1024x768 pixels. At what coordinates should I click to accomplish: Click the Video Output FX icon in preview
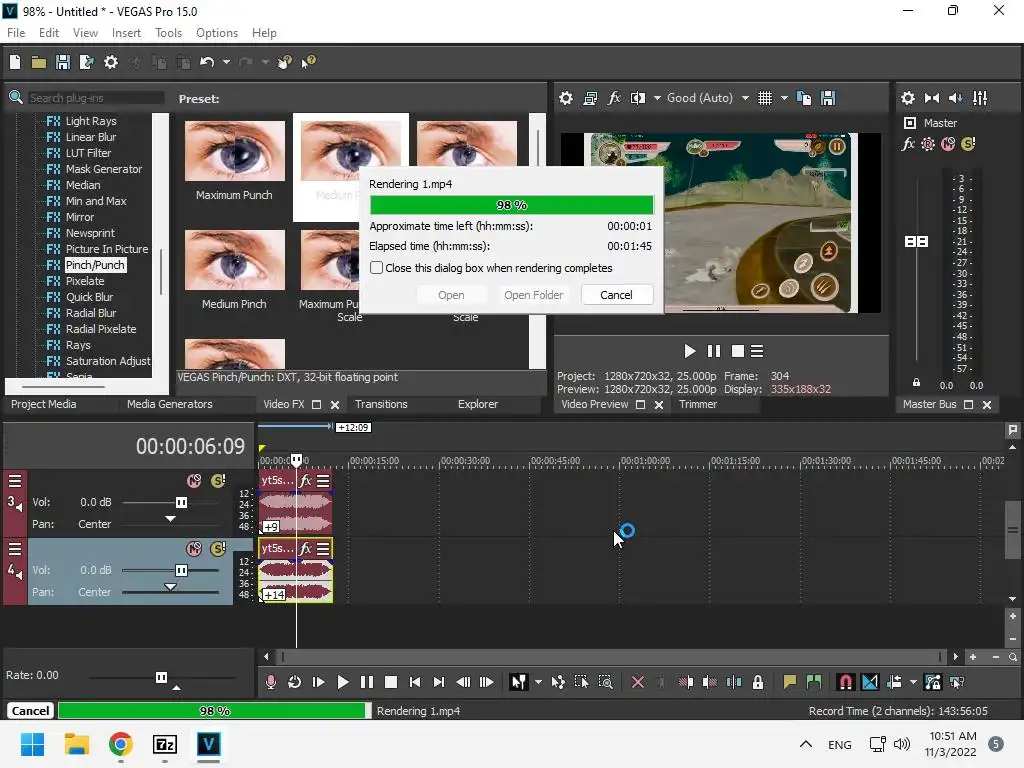(614, 98)
